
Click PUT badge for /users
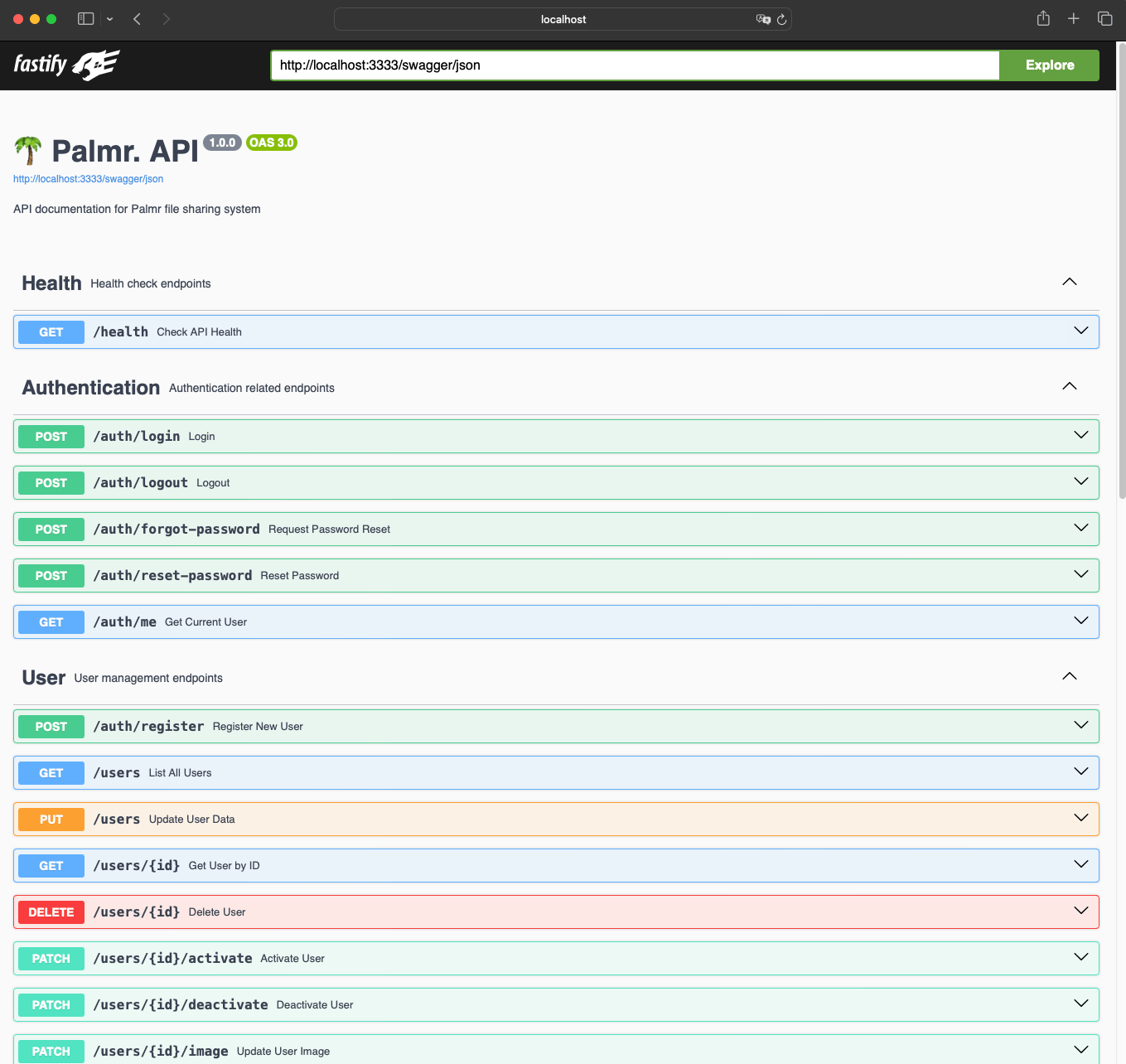[x=51, y=820]
